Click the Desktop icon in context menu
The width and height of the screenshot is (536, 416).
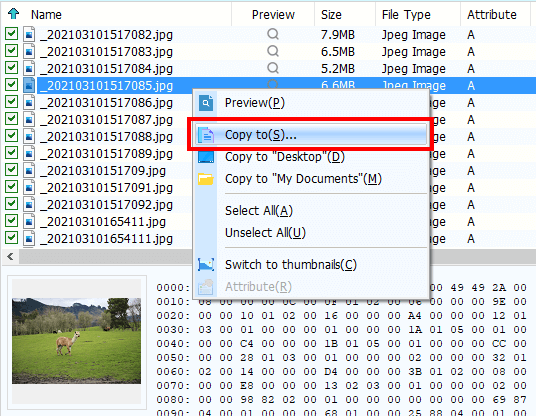click(x=206, y=157)
